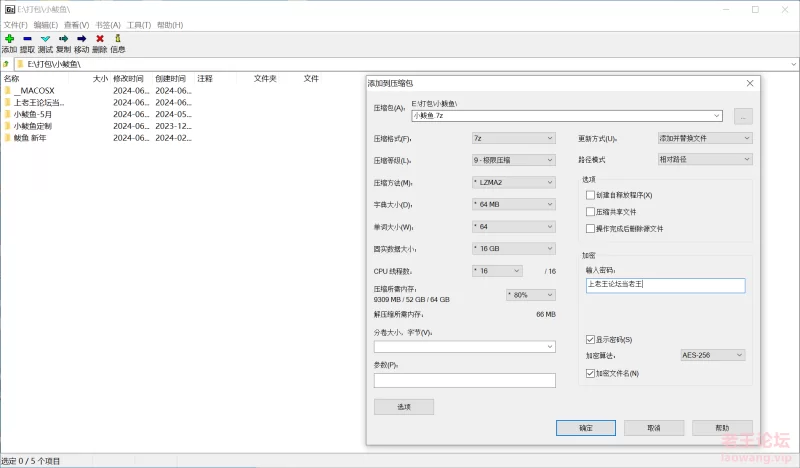Open the AES-256 encryption method dropdown
800x468 pixels.
click(x=712, y=355)
